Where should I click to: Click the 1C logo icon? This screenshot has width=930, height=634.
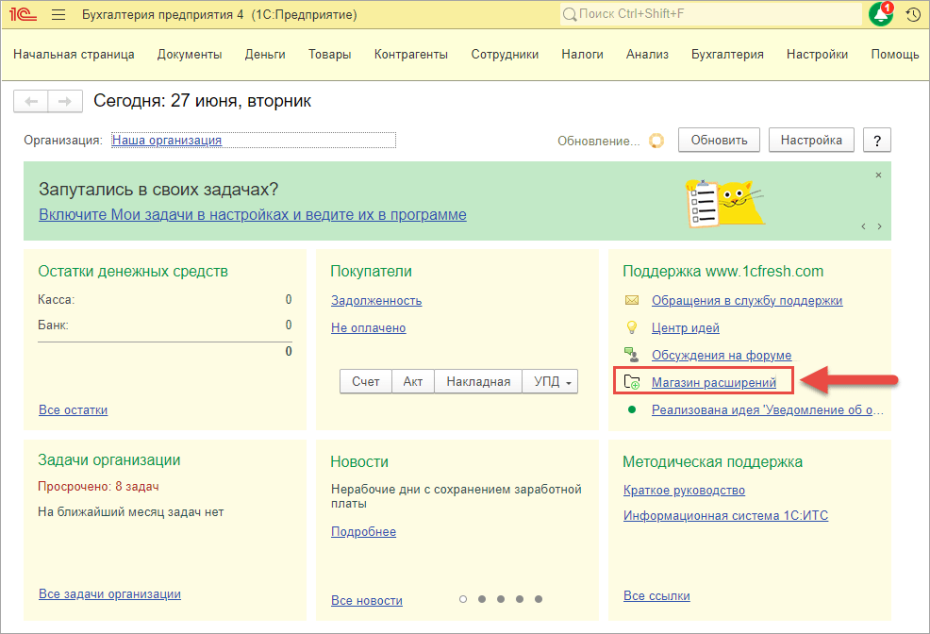click(x=23, y=14)
